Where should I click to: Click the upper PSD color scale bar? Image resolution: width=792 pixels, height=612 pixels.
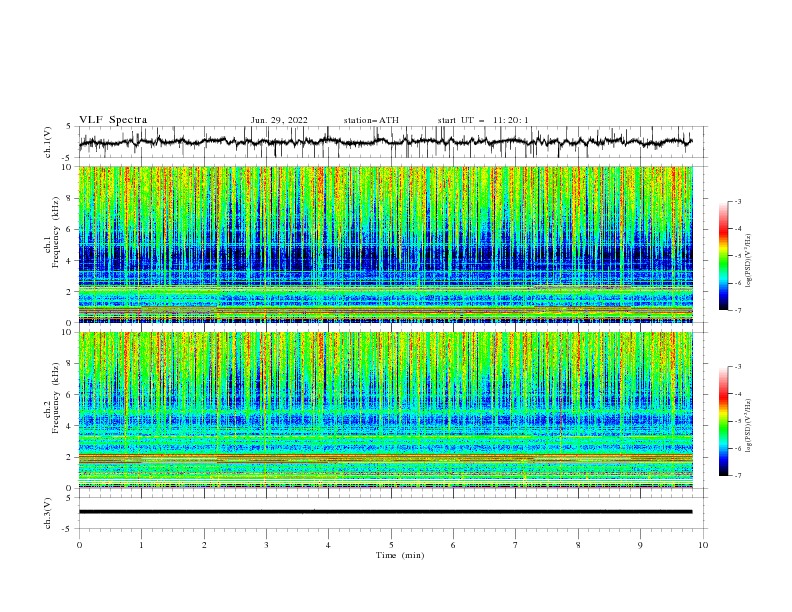point(723,256)
